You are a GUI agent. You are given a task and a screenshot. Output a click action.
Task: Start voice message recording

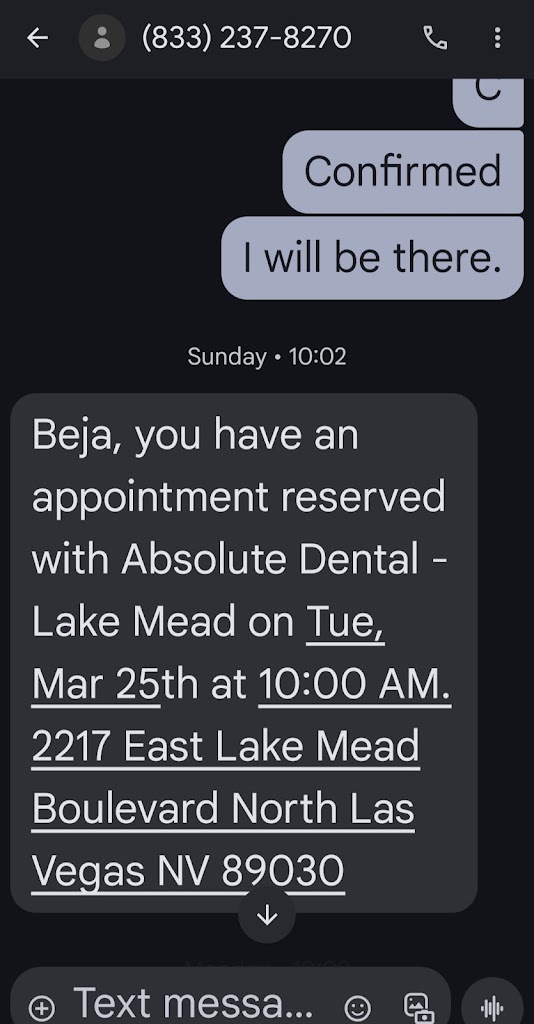(x=492, y=1006)
